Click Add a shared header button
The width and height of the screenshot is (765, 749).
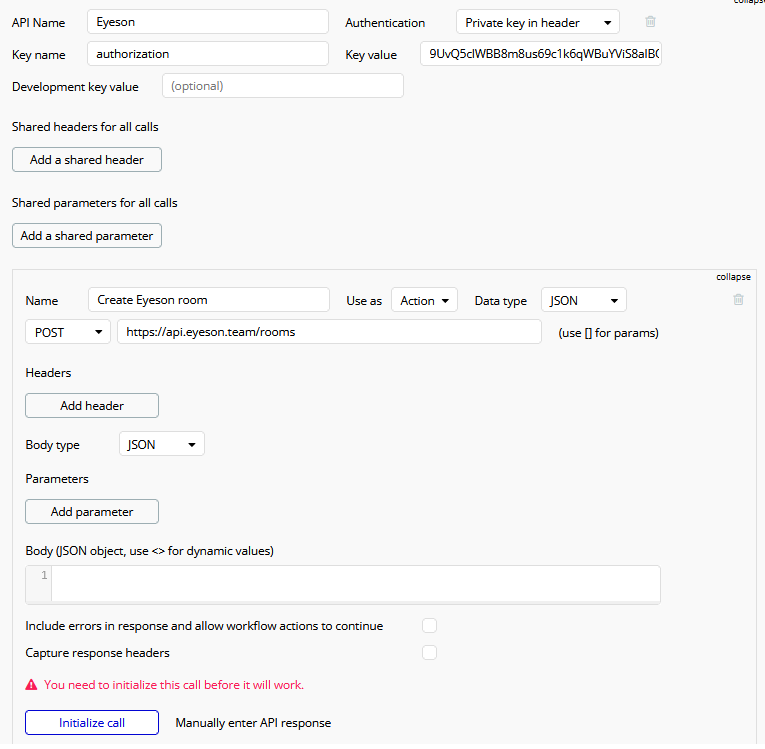coord(87,159)
